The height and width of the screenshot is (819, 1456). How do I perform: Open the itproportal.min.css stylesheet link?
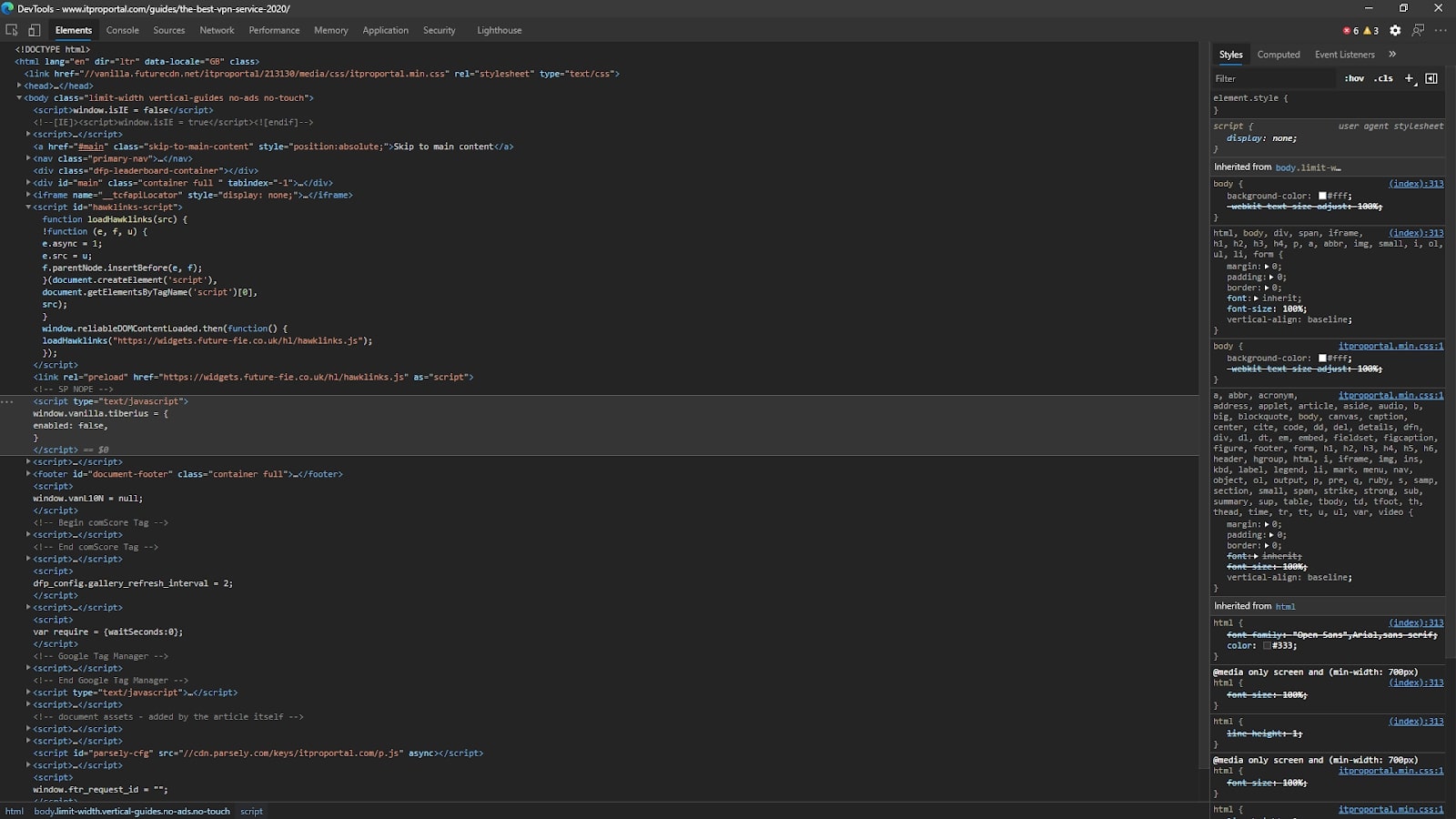click(x=1390, y=346)
